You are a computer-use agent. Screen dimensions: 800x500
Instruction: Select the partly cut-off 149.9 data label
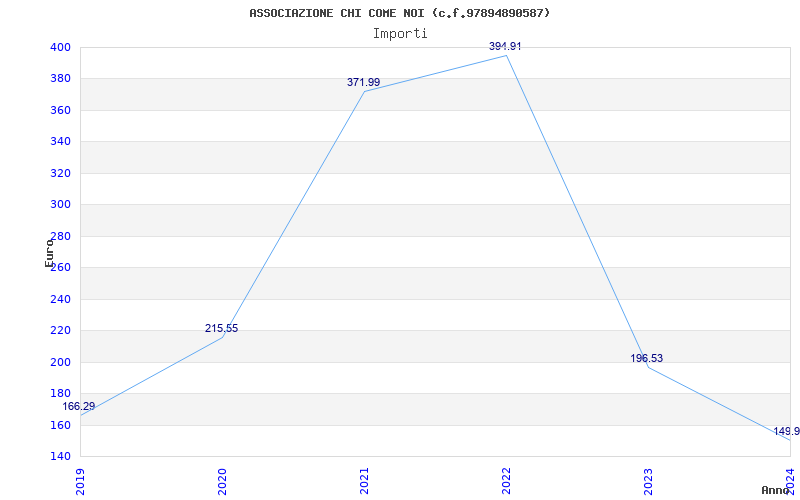click(786, 432)
